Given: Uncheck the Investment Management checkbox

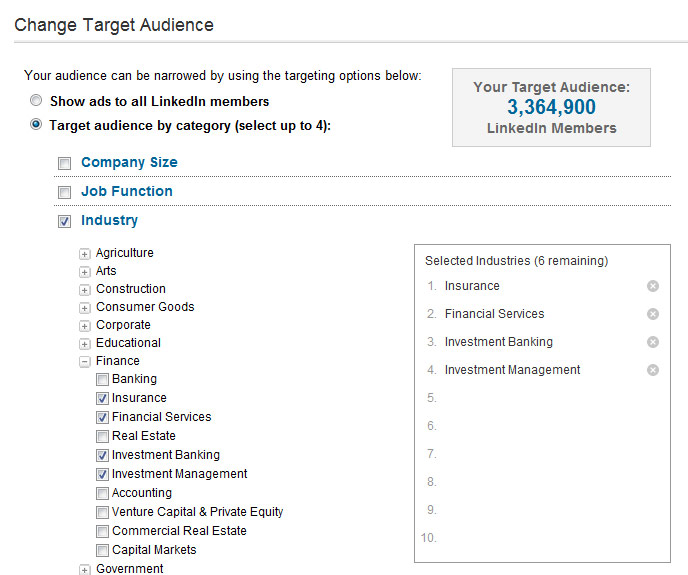Looking at the screenshot, I should click(x=102, y=474).
